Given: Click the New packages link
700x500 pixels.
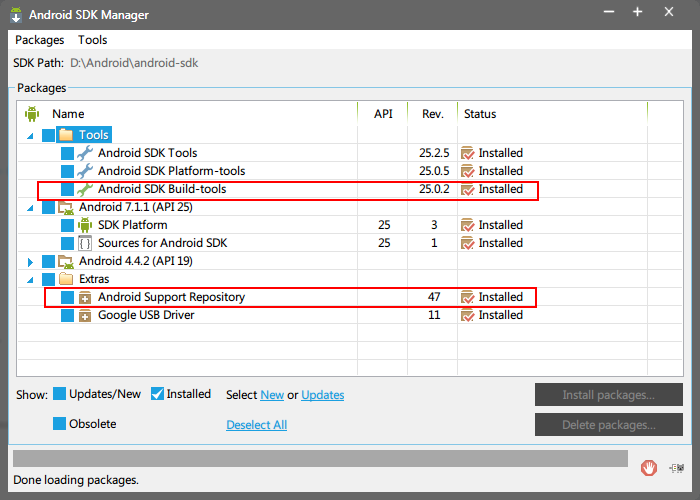Looking at the screenshot, I should point(272,395).
